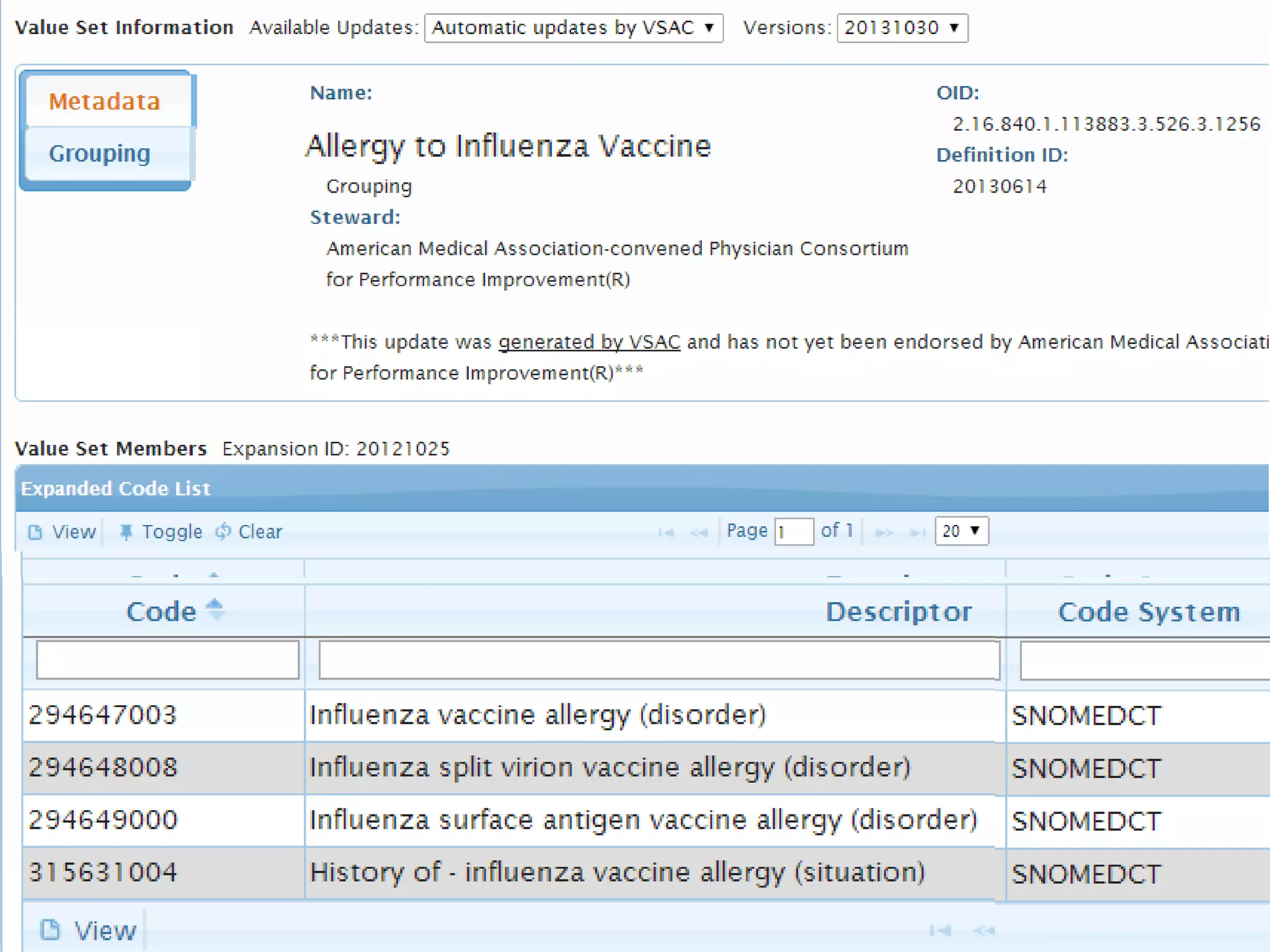Open Versions dropdown 20131030
The width and height of the screenshot is (1270, 952).
coord(902,28)
